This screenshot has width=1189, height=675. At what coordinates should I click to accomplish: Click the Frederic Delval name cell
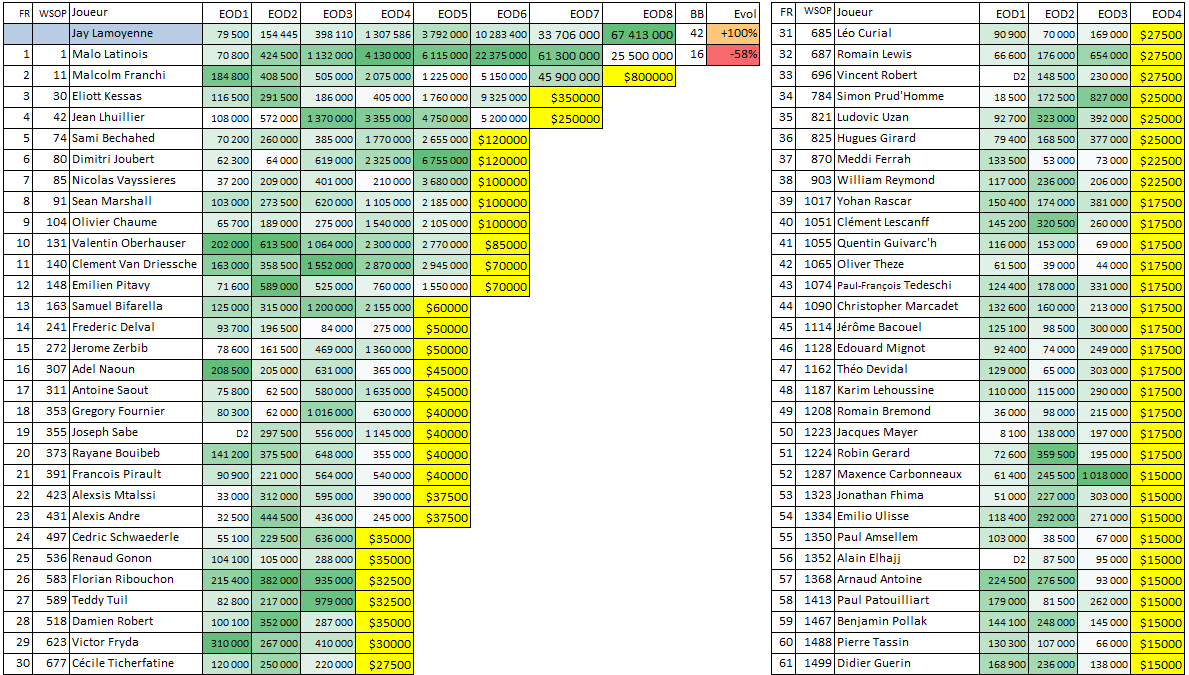[136, 328]
